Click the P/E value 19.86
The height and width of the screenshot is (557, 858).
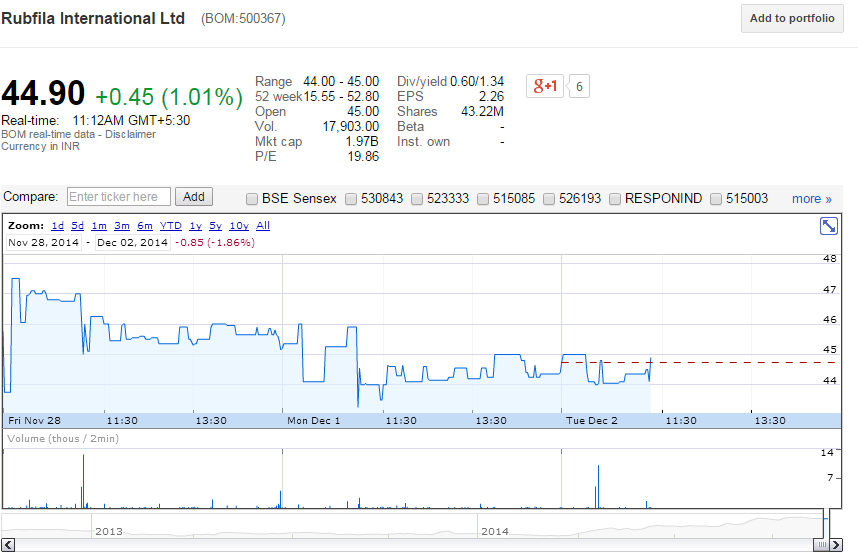tap(363, 156)
